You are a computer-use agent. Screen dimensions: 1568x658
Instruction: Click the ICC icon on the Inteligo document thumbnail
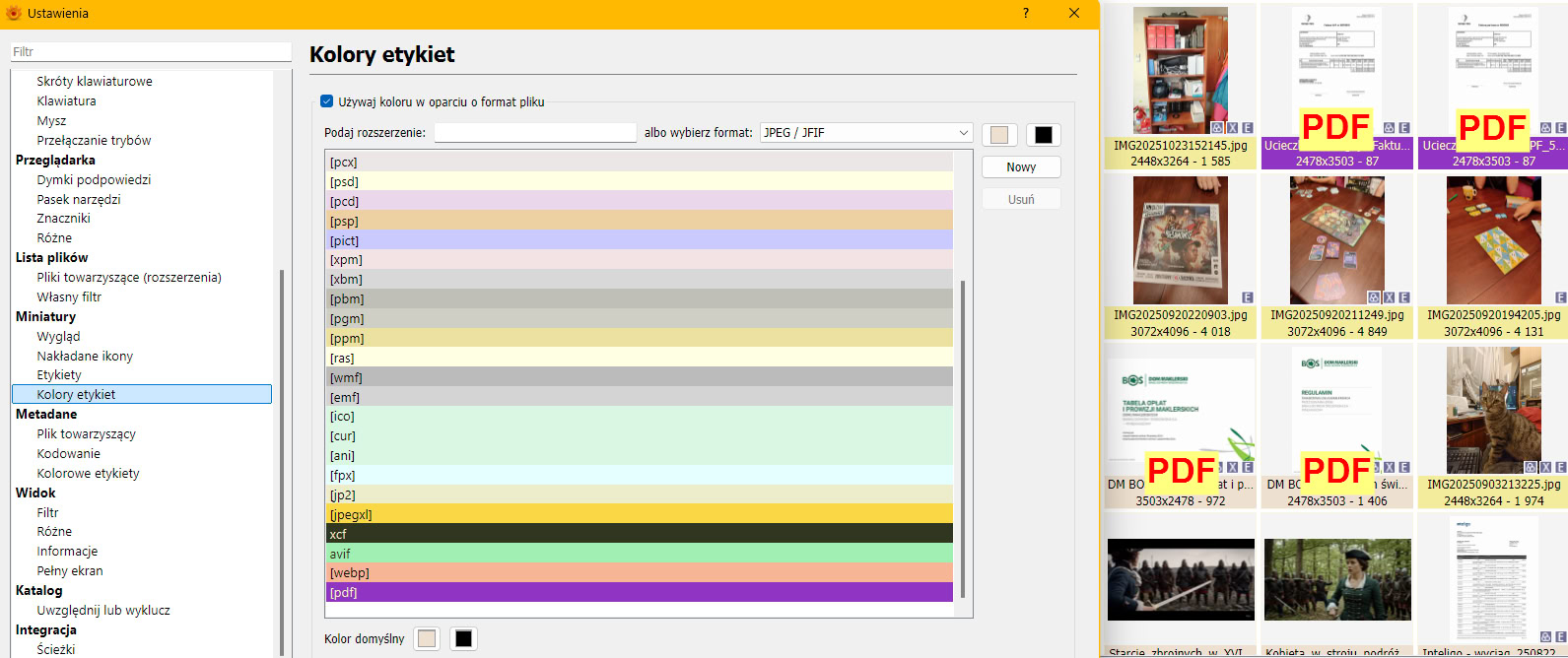point(1545,637)
